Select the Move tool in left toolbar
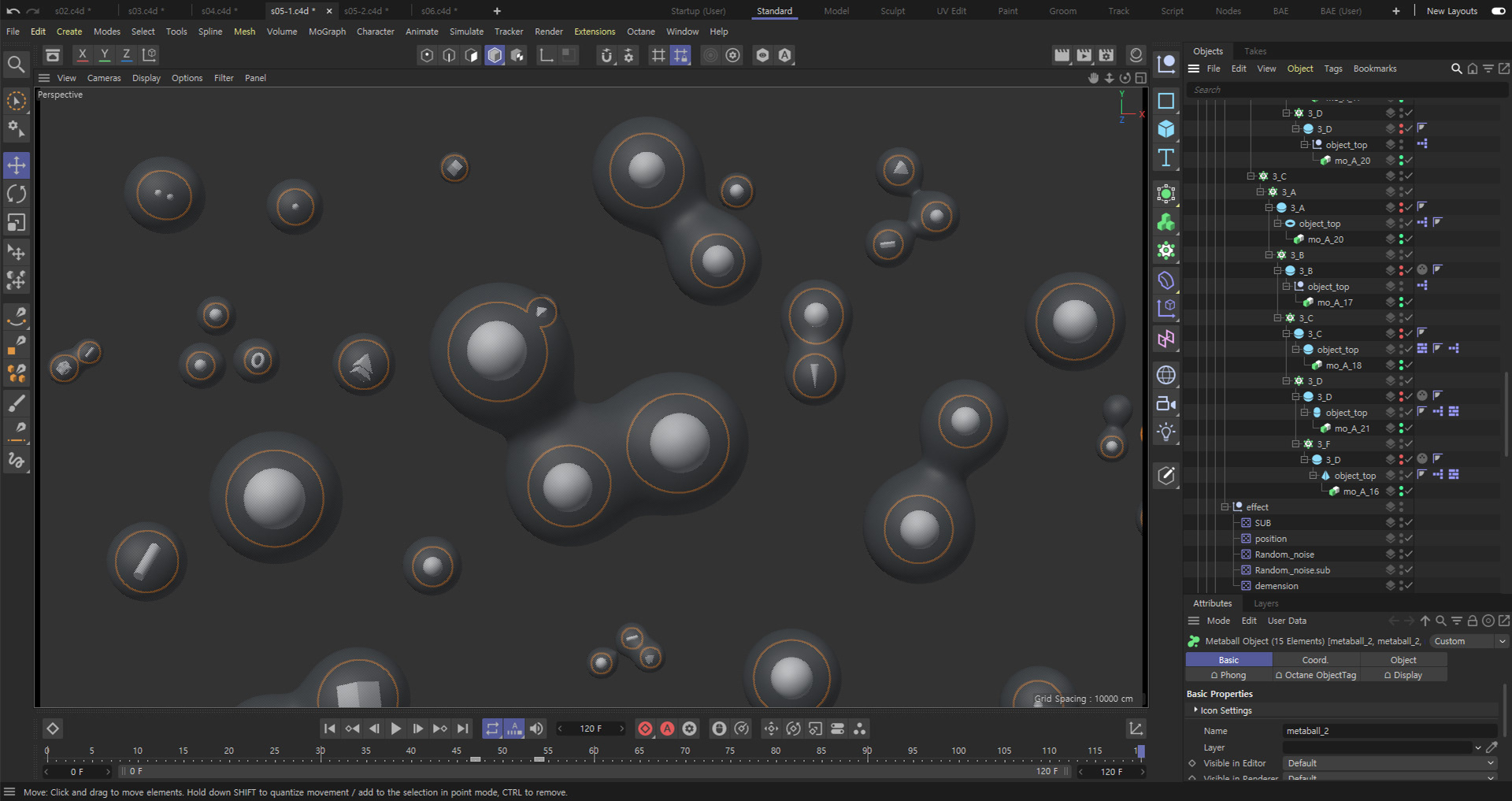The width and height of the screenshot is (1512, 801). pos(17,165)
